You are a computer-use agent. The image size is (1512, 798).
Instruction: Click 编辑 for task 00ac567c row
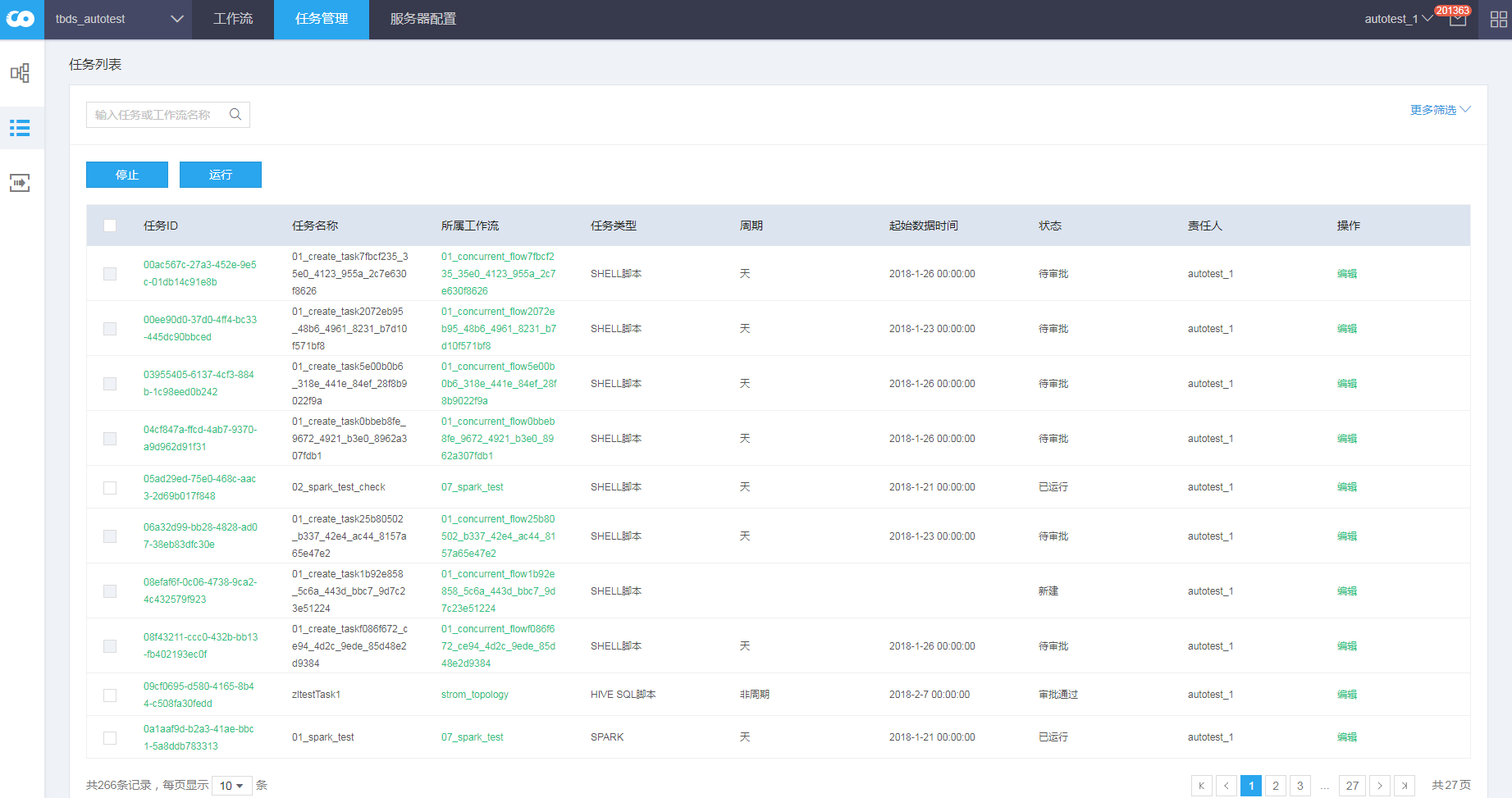click(x=1347, y=274)
